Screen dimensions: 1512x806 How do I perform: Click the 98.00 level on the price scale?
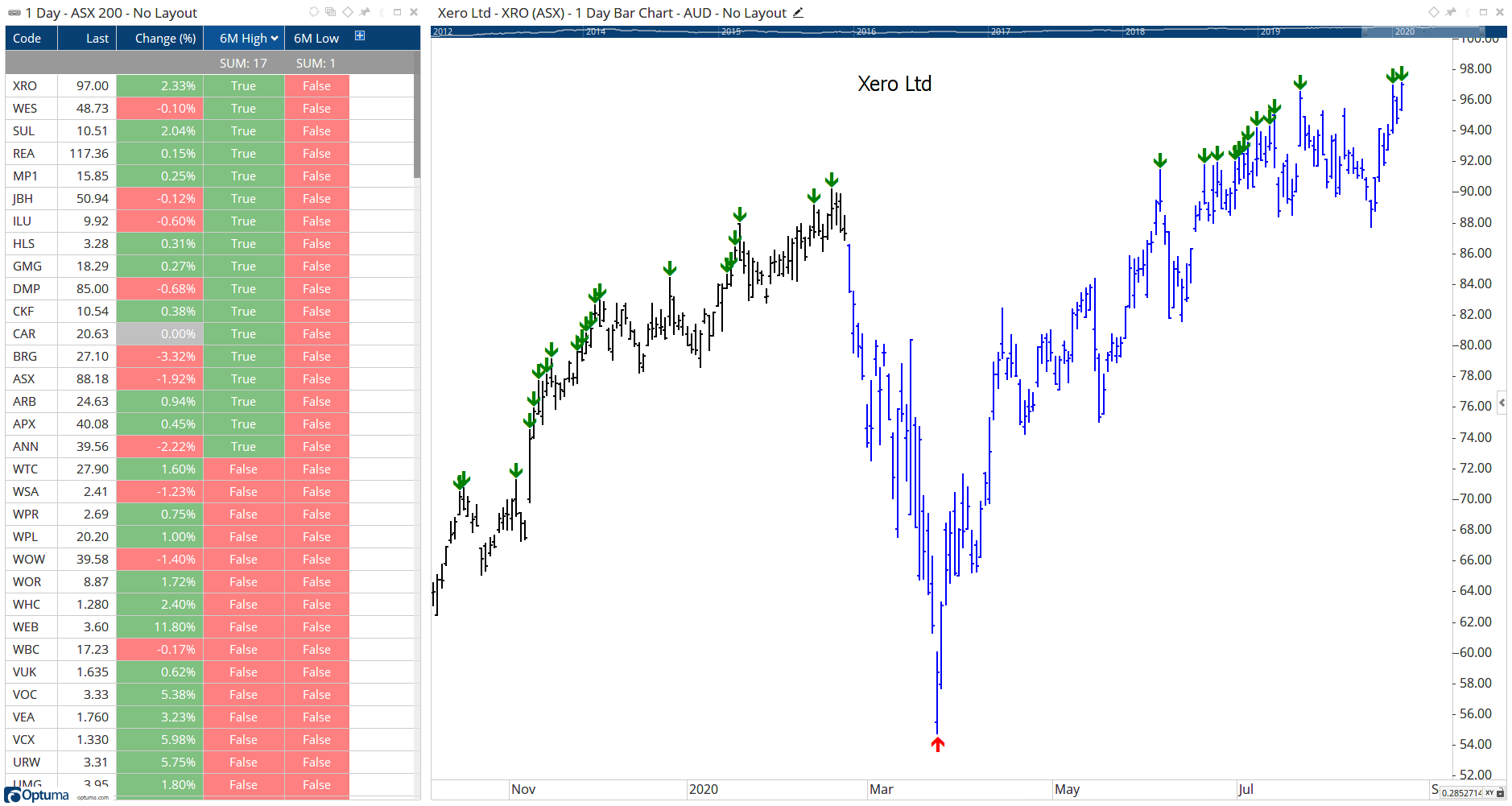(x=1476, y=68)
